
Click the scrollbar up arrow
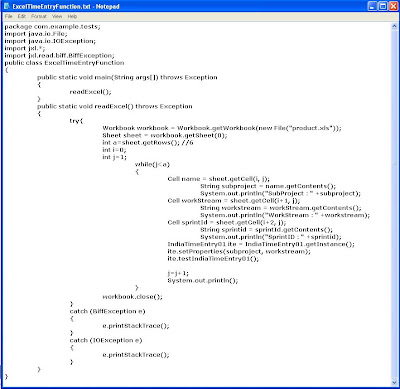394,26
